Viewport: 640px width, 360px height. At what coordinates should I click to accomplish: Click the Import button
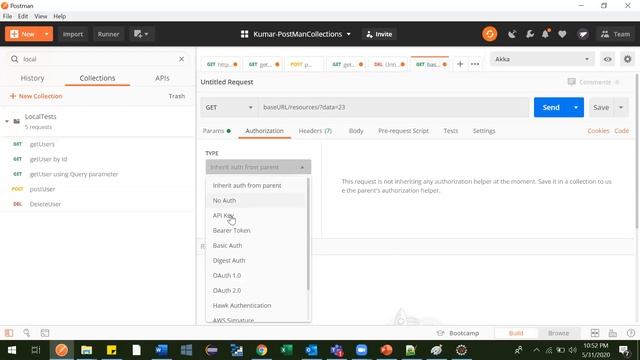click(73, 34)
